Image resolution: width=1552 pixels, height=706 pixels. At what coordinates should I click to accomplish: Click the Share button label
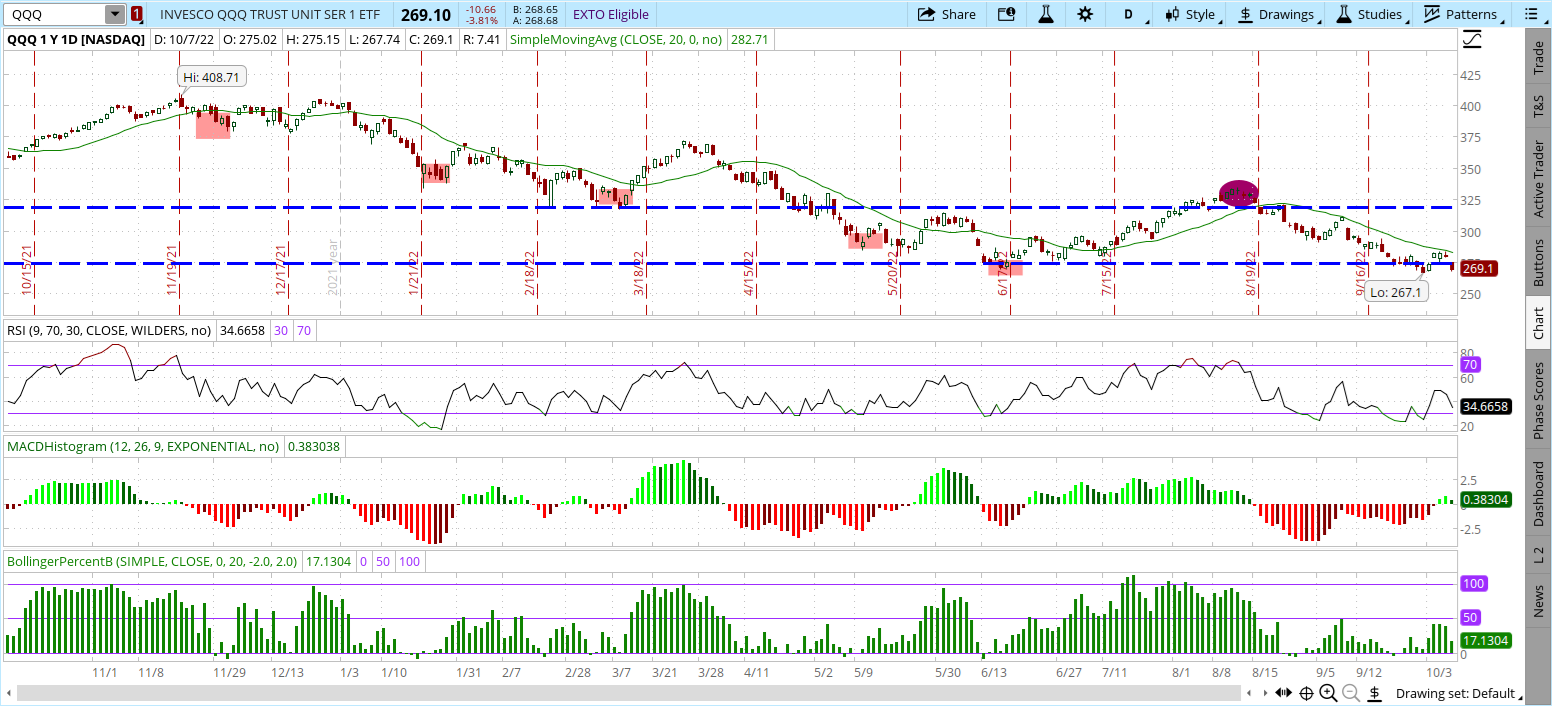point(958,14)
